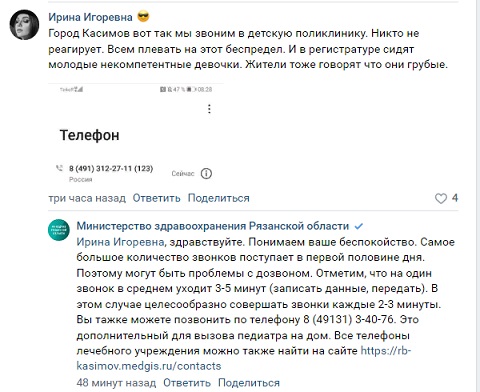This screenshot has width=480, height=392.
Task: Click the 48 минут назад timestamp
Action: (x=116, y=383)
